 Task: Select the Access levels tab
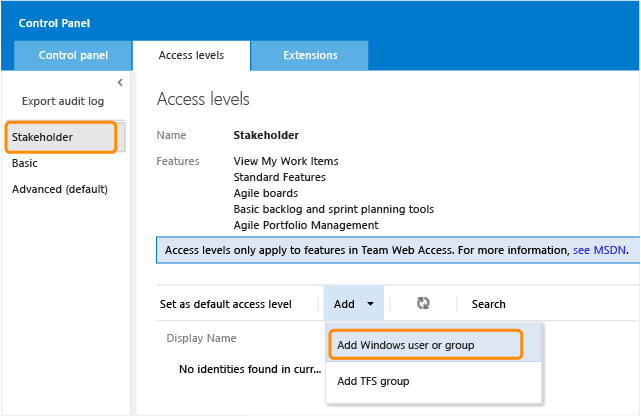click(191, 55)
